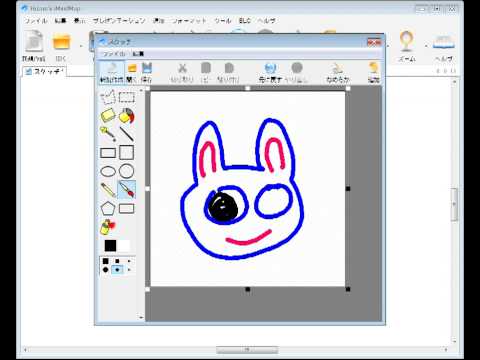Screen dimensions: 480x360
Task: Select the pencil drawing tool
Action: (x=108, y=190)
